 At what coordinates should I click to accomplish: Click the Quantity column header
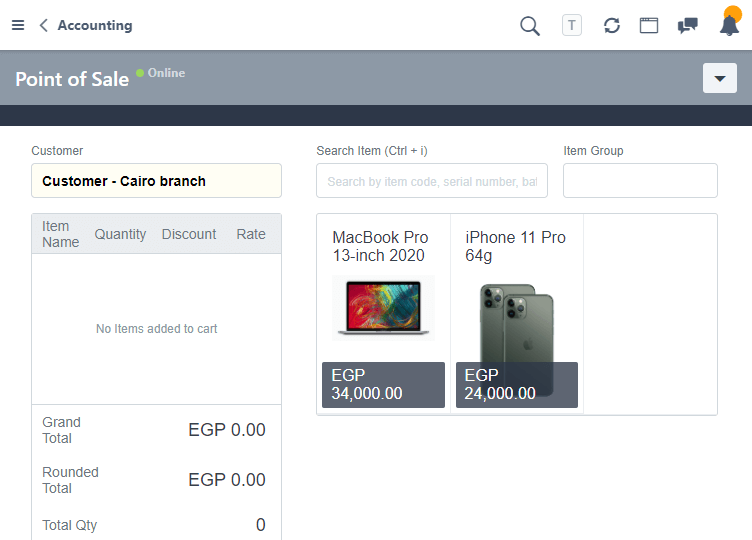120,234
